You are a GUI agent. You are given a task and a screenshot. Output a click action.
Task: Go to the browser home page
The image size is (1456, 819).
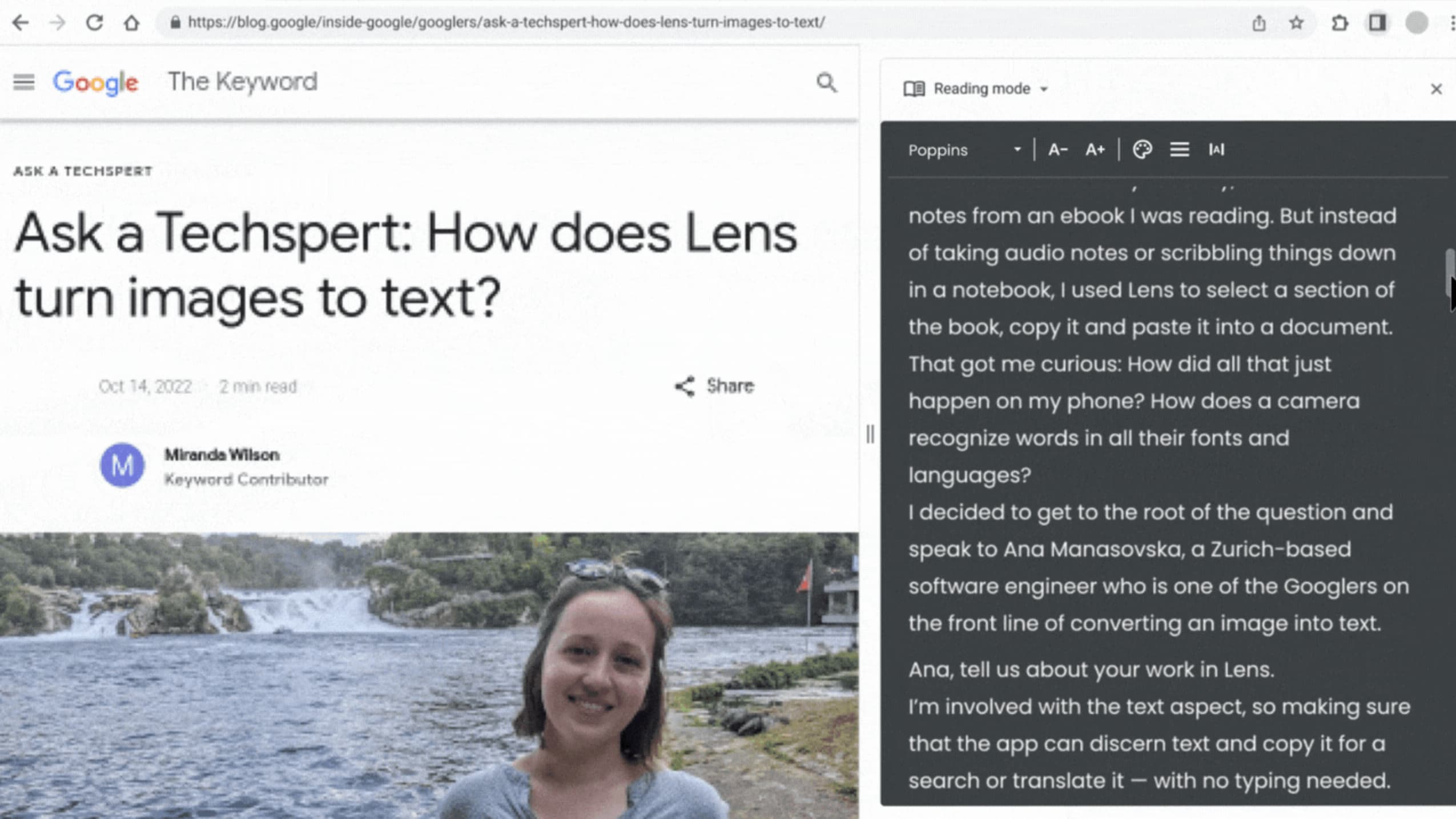[x=132, y=23]
